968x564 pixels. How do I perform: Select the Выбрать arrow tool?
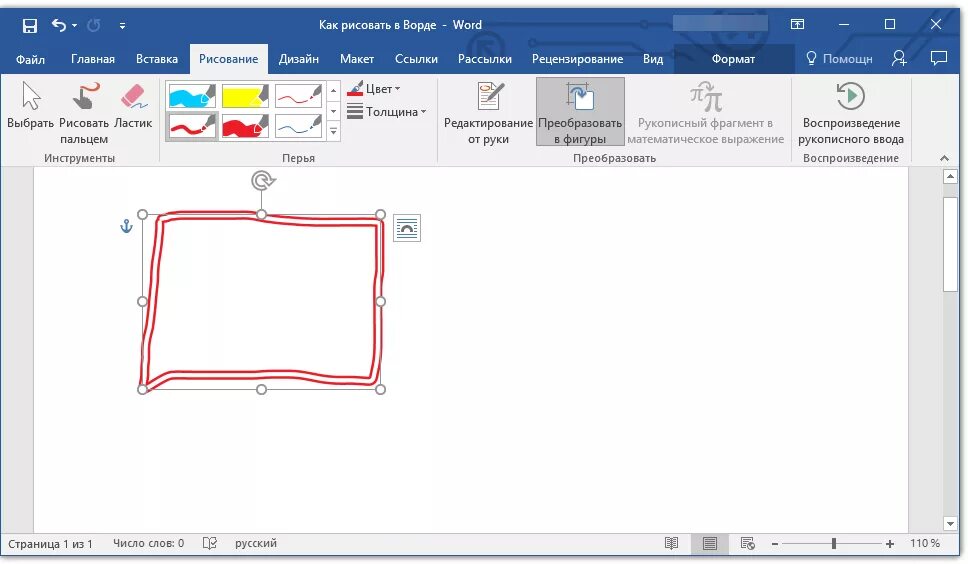[x=30, y=106]
